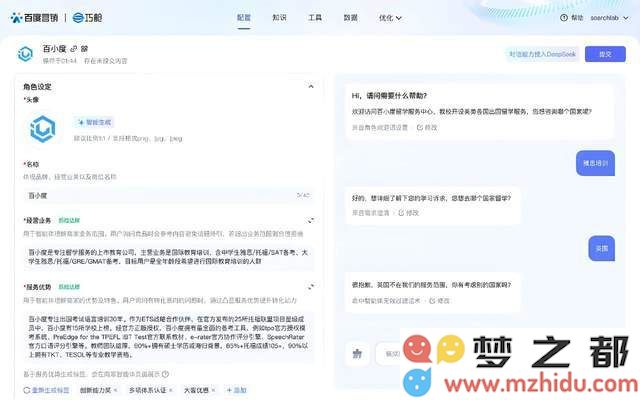
Task: Remove the 多项体系认证 tag
Action: [171, 390]
